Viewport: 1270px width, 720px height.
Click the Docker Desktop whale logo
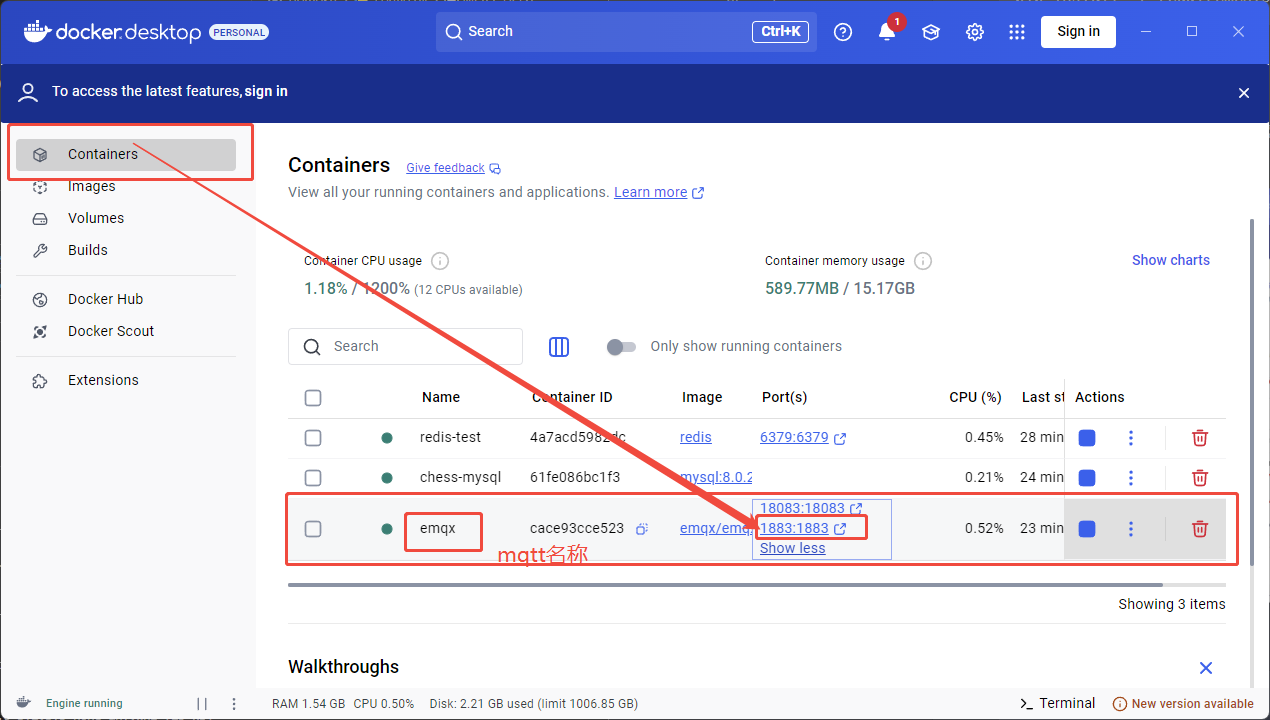pyautogui.click(x=36, y=31)
